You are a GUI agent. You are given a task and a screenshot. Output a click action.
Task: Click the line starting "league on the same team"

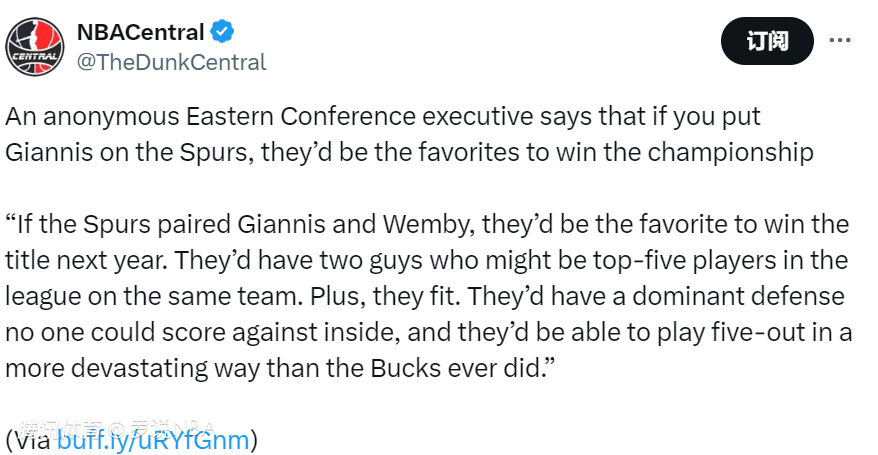(x=425, y=296)
